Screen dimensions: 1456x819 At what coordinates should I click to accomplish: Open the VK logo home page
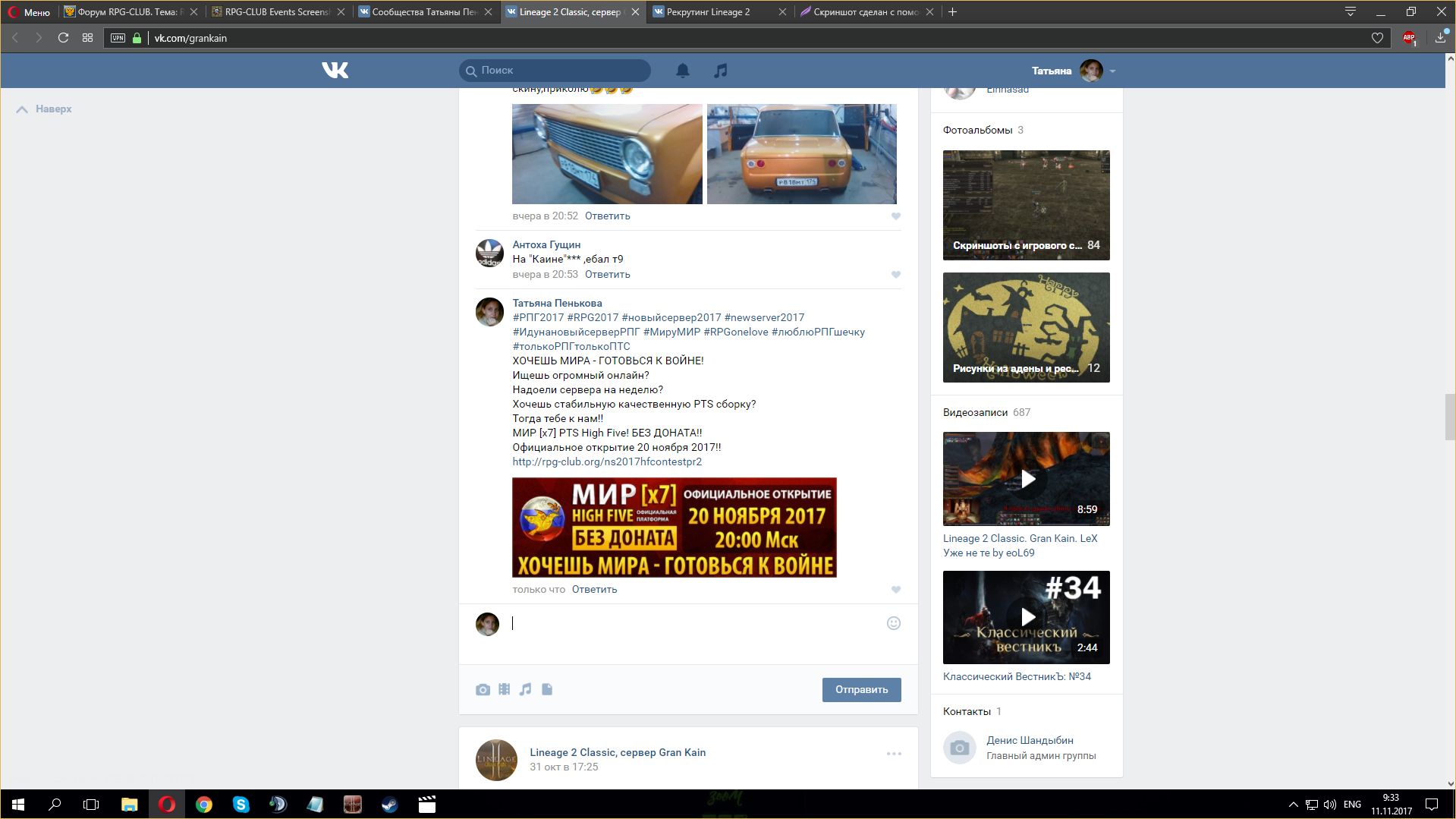tap(335, 71)
